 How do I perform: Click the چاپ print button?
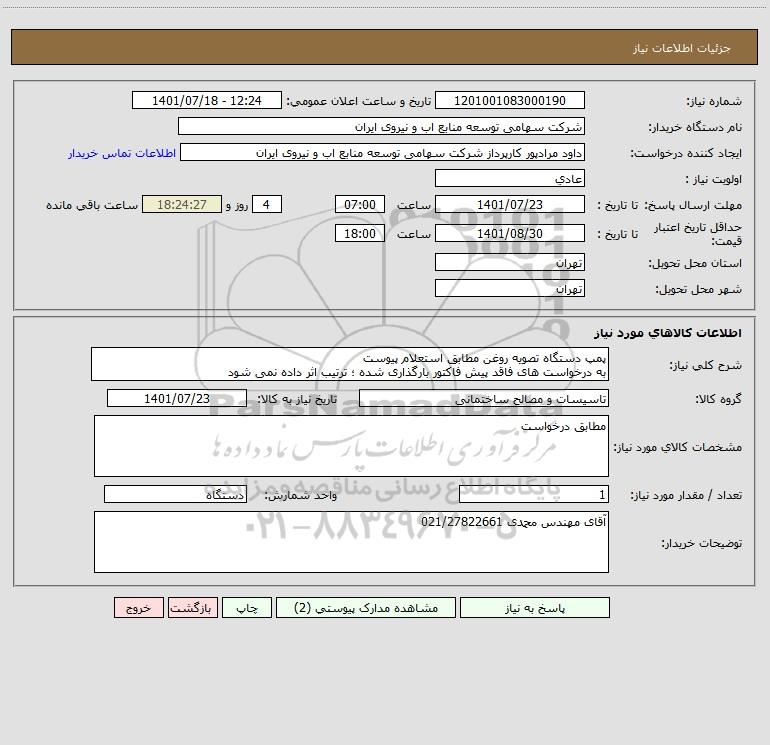[x=247, y=607]
